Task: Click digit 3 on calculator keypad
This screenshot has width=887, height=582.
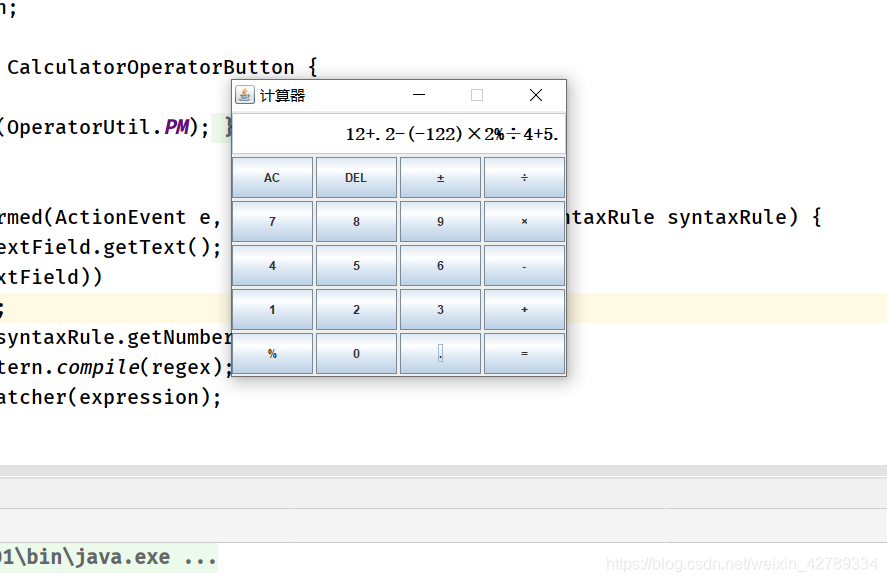Action: coord(440,309)
